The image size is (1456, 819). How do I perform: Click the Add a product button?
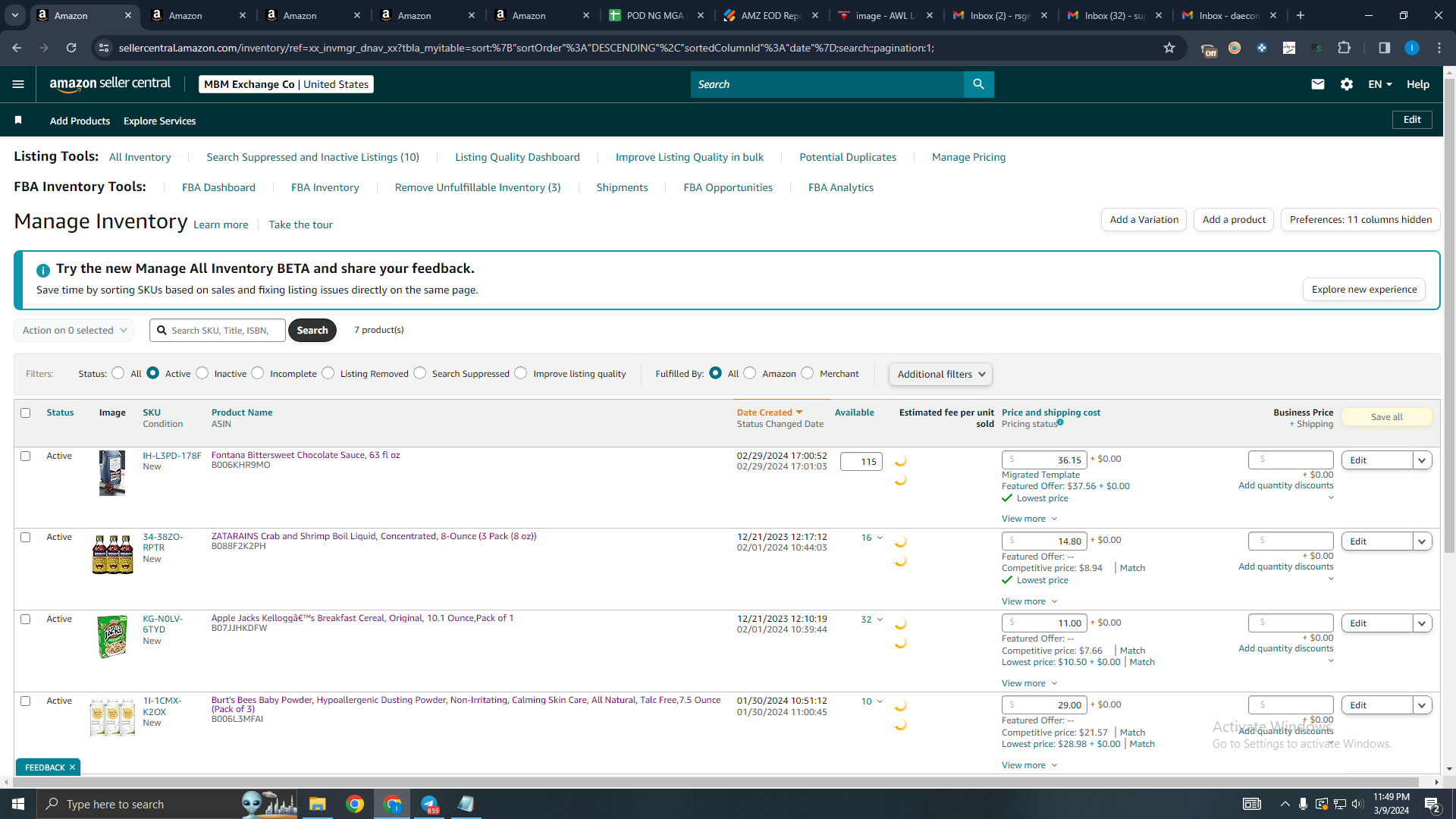(1234, 219)
